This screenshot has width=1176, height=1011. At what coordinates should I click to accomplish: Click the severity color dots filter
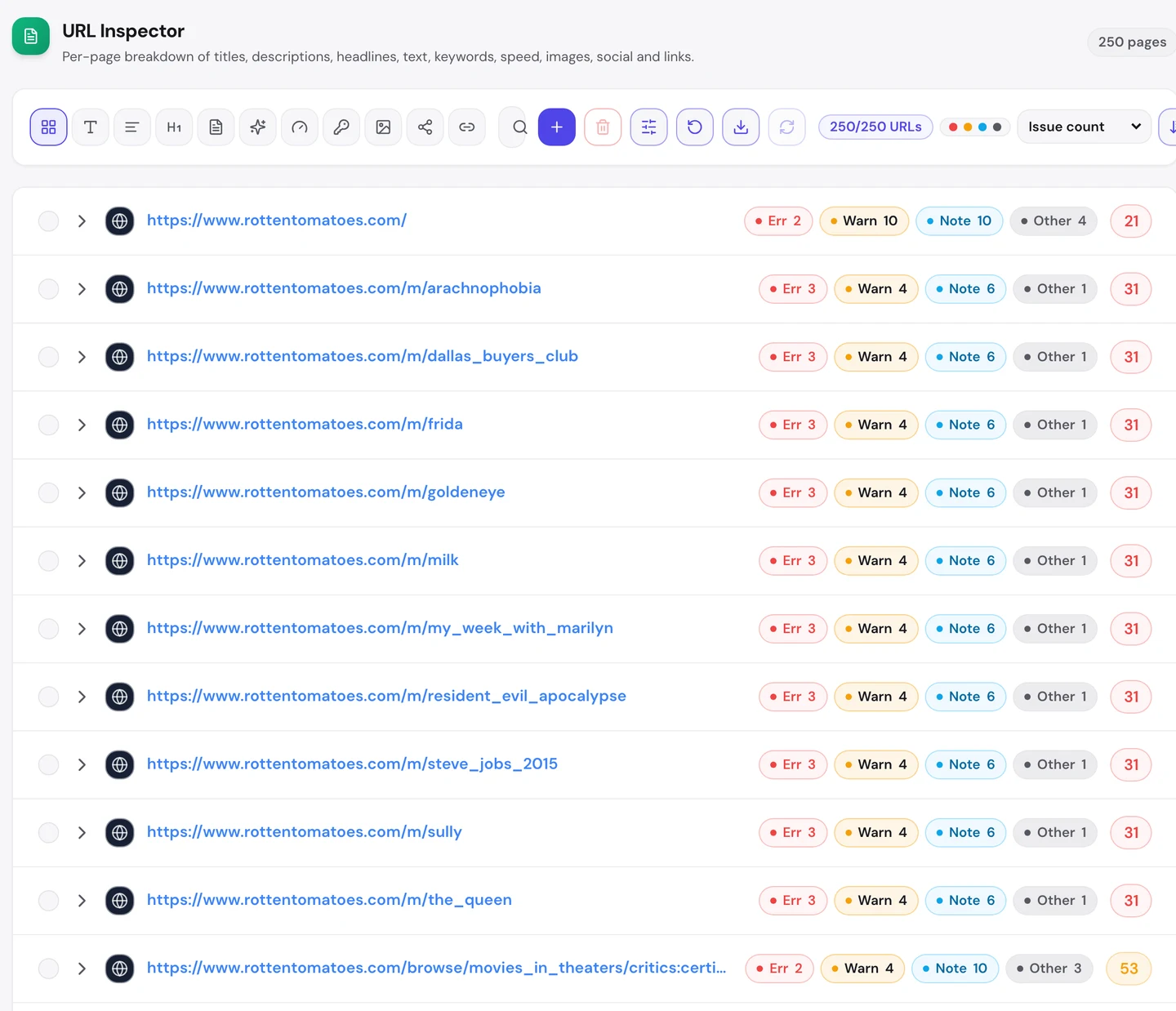[x=975, y=127]
